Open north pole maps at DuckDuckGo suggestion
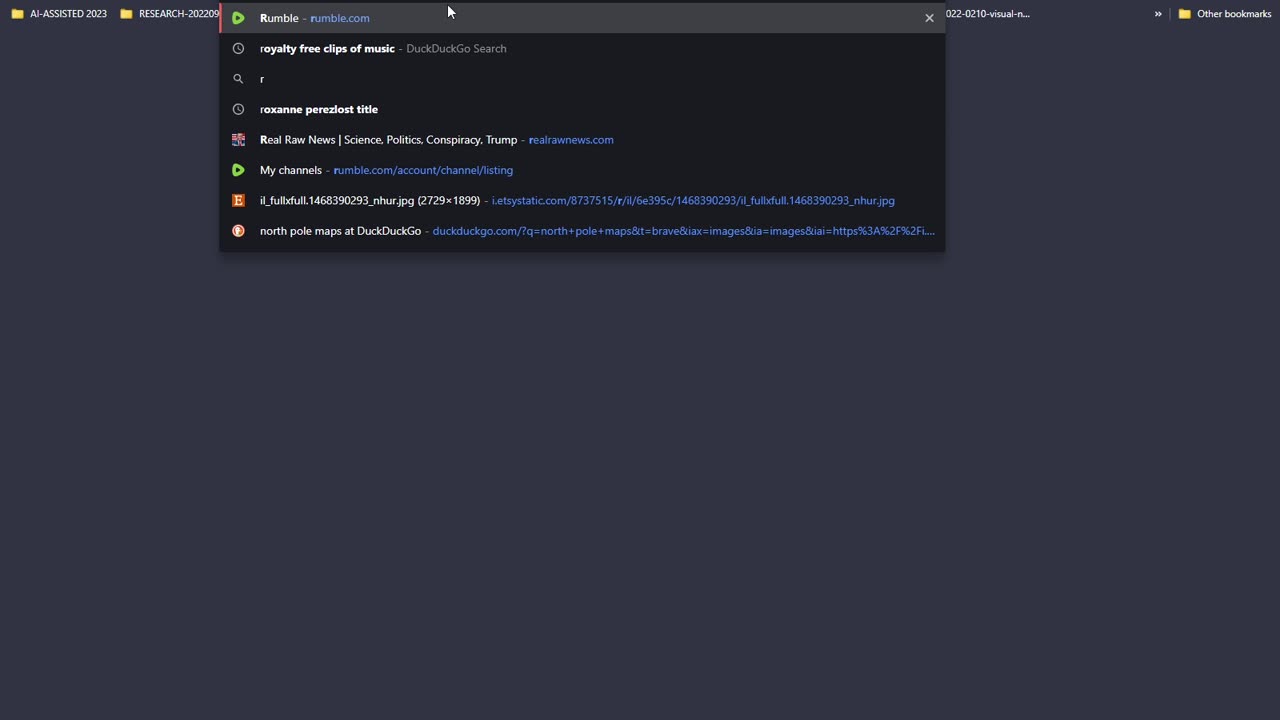The height and width of the screenshot is (720, 1280). [x=582, y=231]
